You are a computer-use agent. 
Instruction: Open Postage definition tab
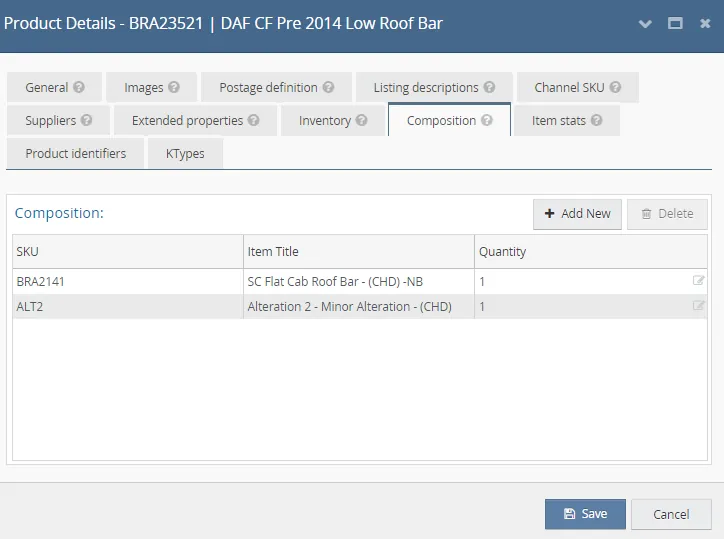click(x=277, y=87)
